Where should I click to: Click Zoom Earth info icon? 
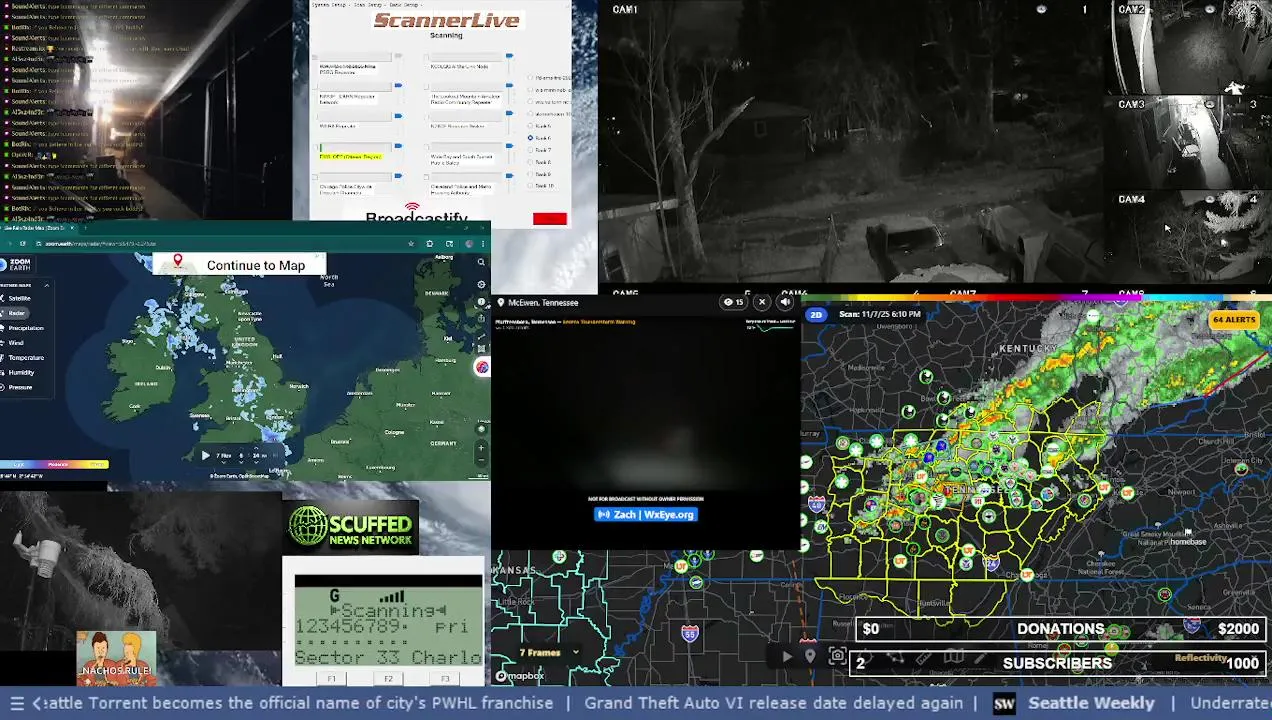(481, 302)
